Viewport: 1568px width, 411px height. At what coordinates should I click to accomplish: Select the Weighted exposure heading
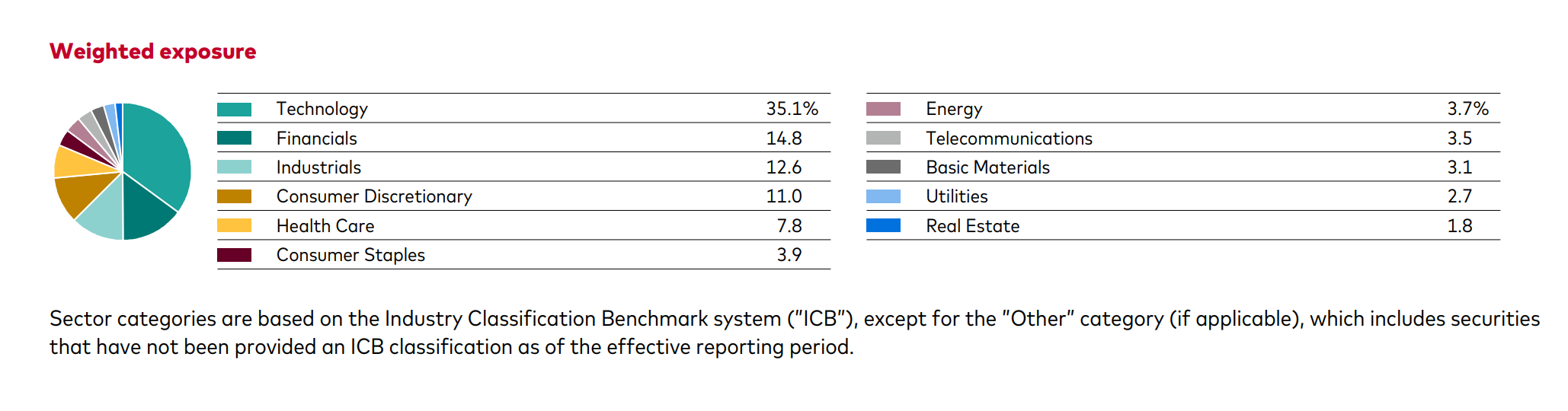[153, 52]
